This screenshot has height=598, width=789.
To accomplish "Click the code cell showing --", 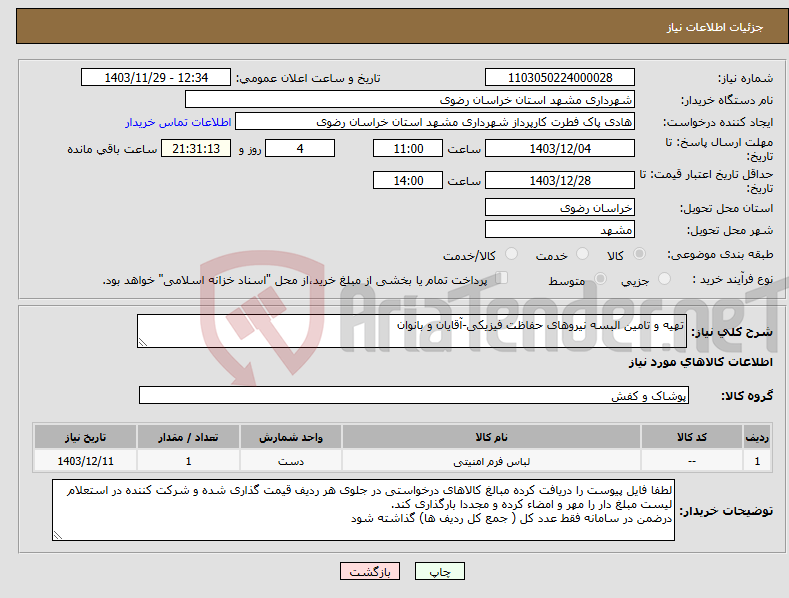I will (x=692, y=461).
